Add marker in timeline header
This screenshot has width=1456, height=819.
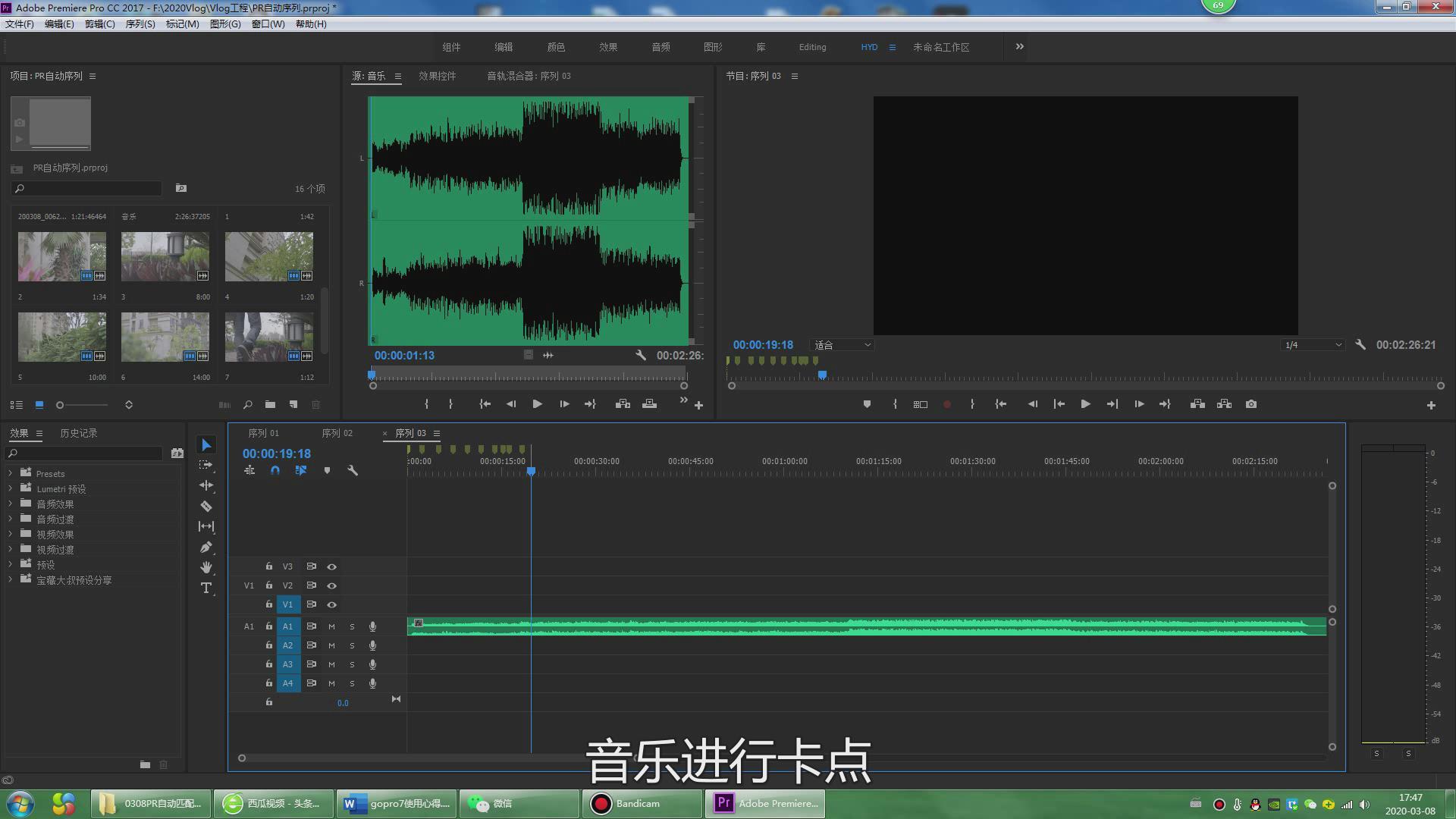coord(327,470)
